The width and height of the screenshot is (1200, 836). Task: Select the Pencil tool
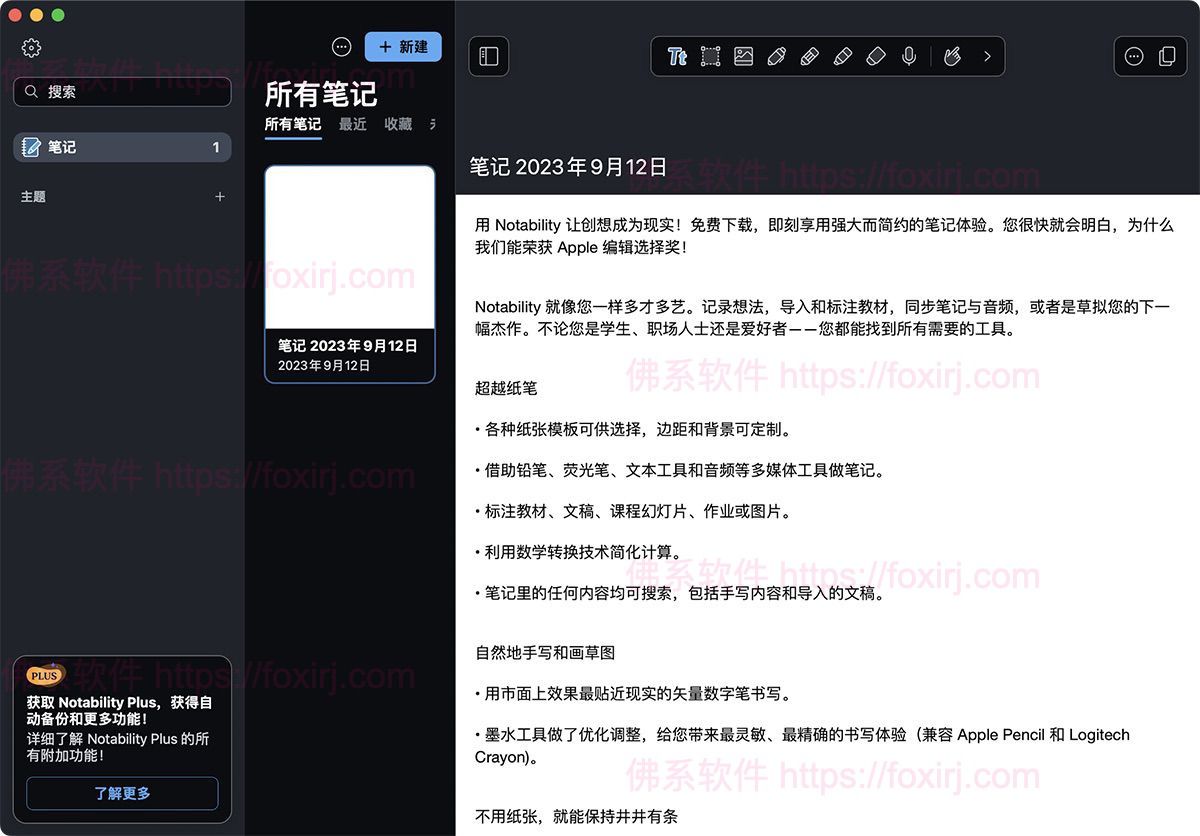[x=809, y=57]
